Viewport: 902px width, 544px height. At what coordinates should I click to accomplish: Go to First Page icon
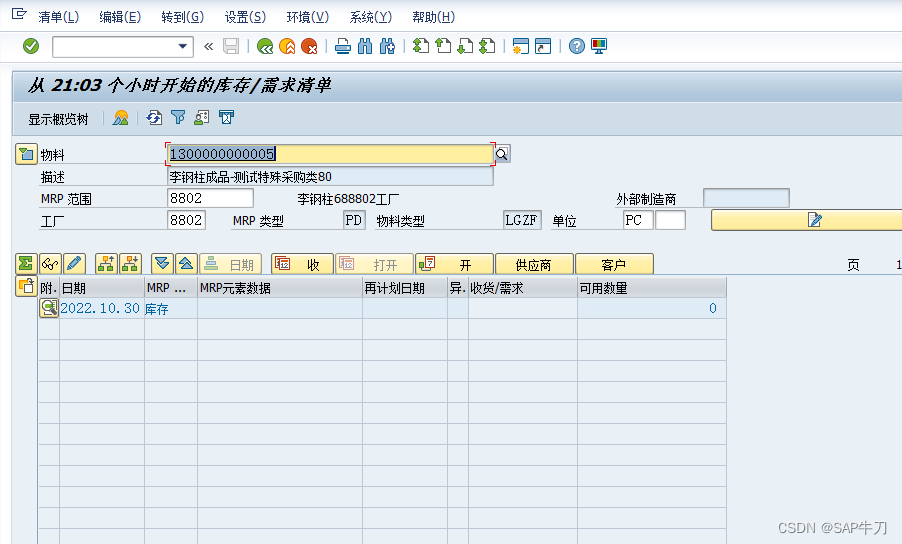(x=421, y=46)
